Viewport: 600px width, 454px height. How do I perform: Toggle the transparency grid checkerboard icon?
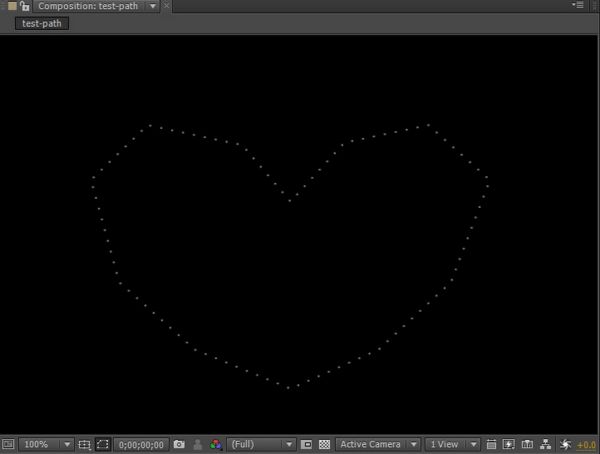324,444
